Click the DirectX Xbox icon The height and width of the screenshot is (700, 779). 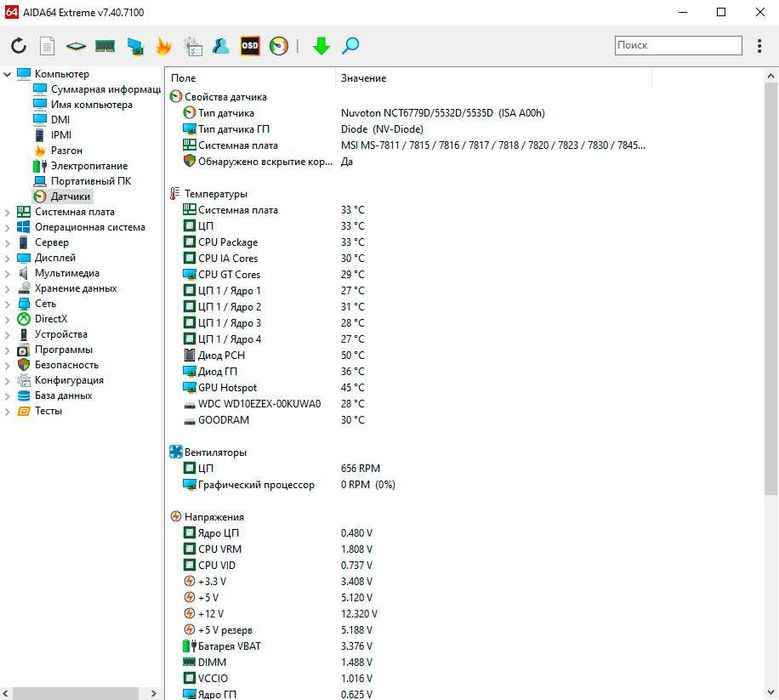(x=24, y=318)
